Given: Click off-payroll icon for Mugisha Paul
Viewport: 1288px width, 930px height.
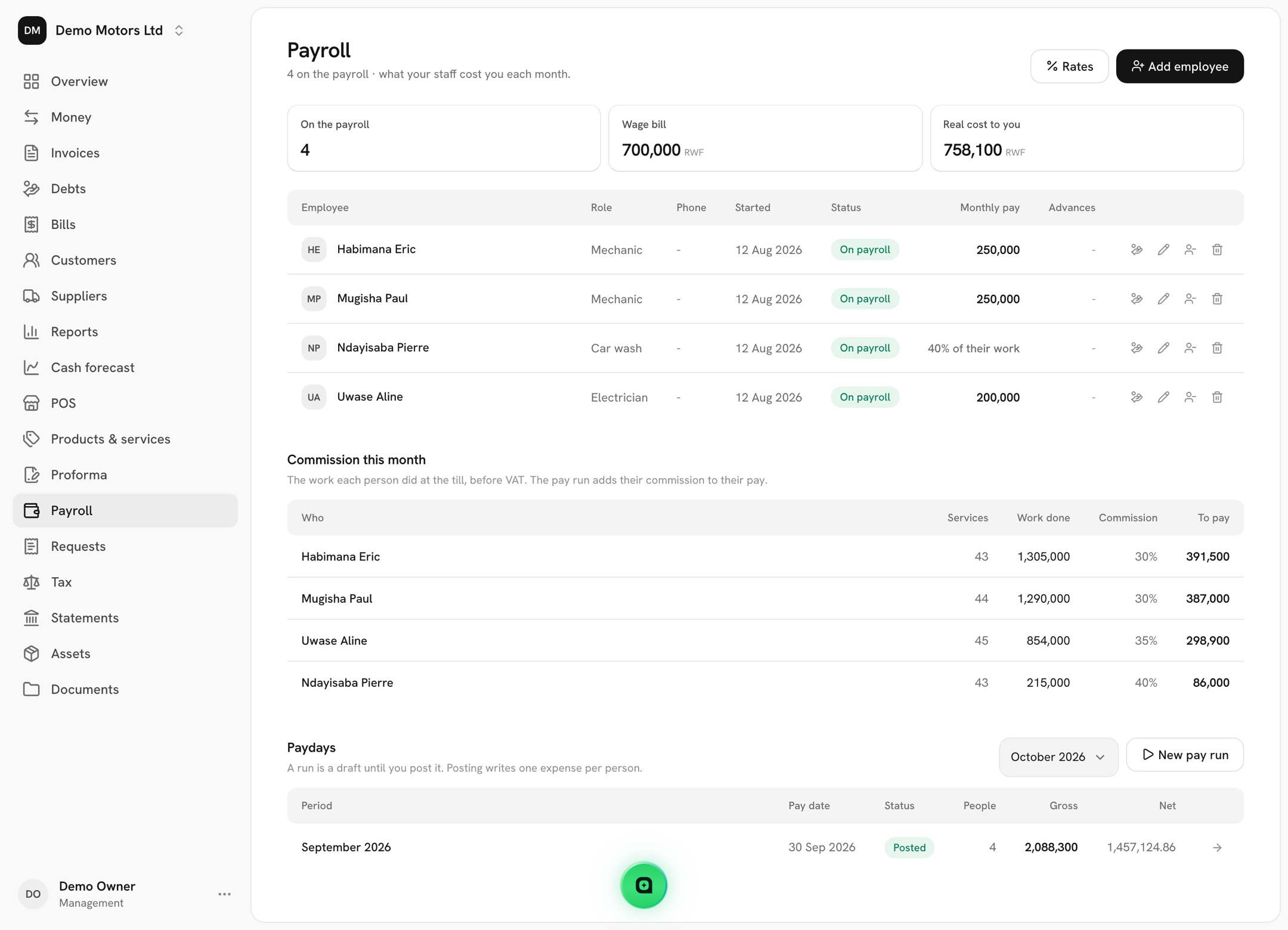Looking at the screenshot, I should tap(1190, 299).
